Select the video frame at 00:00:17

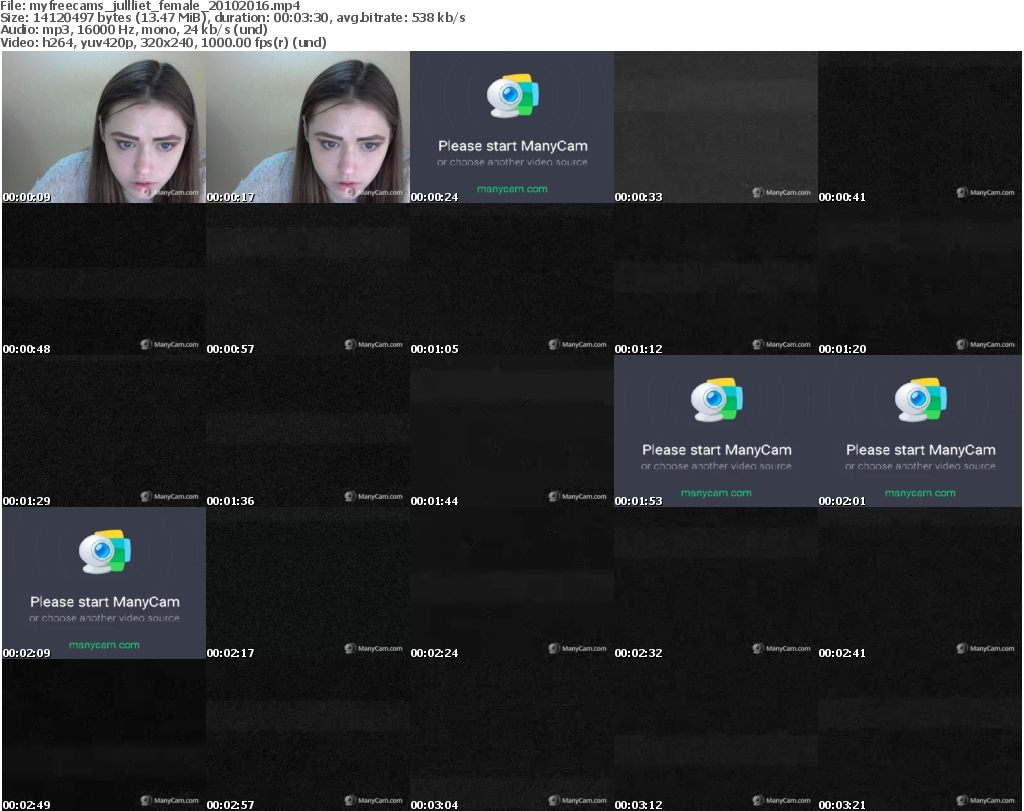click(x=308, y=127)
